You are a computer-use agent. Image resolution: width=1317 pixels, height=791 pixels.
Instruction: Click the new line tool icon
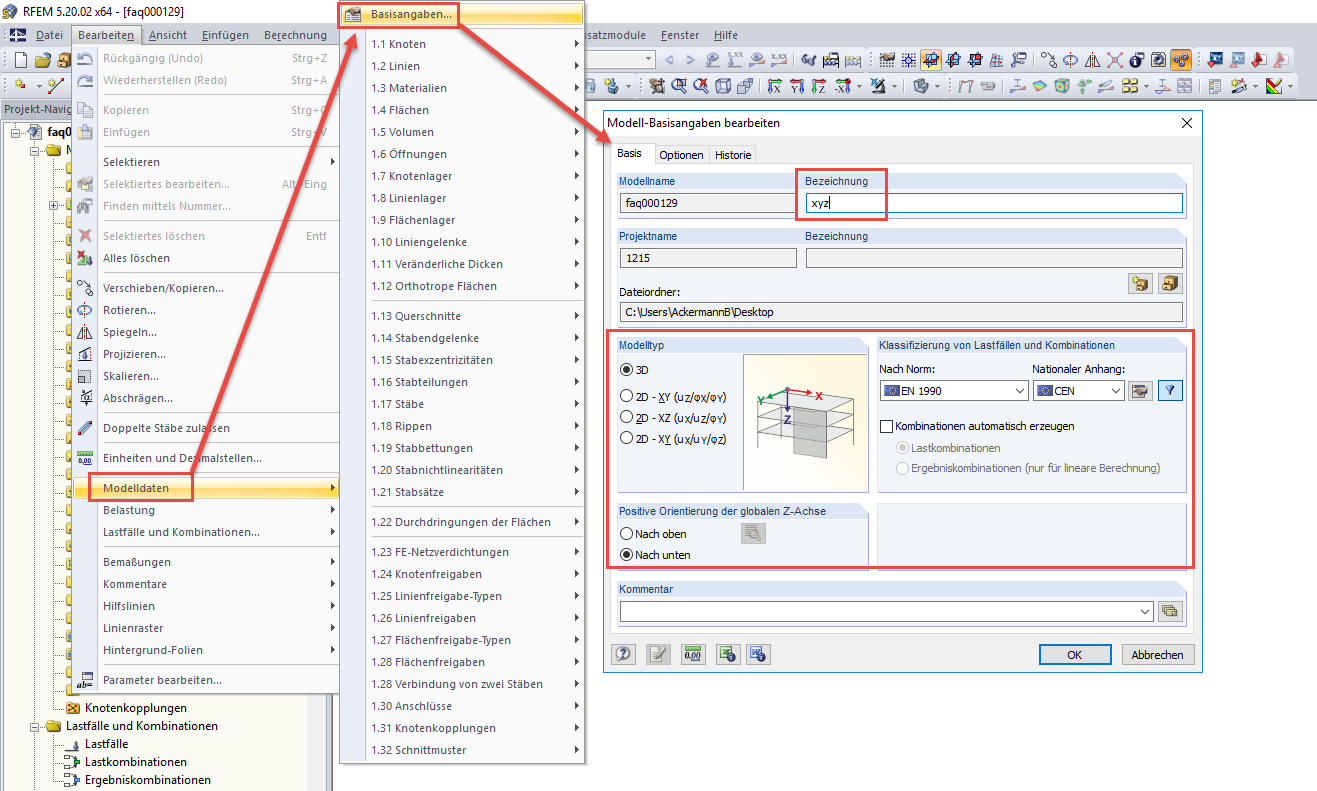pos(56,86)
